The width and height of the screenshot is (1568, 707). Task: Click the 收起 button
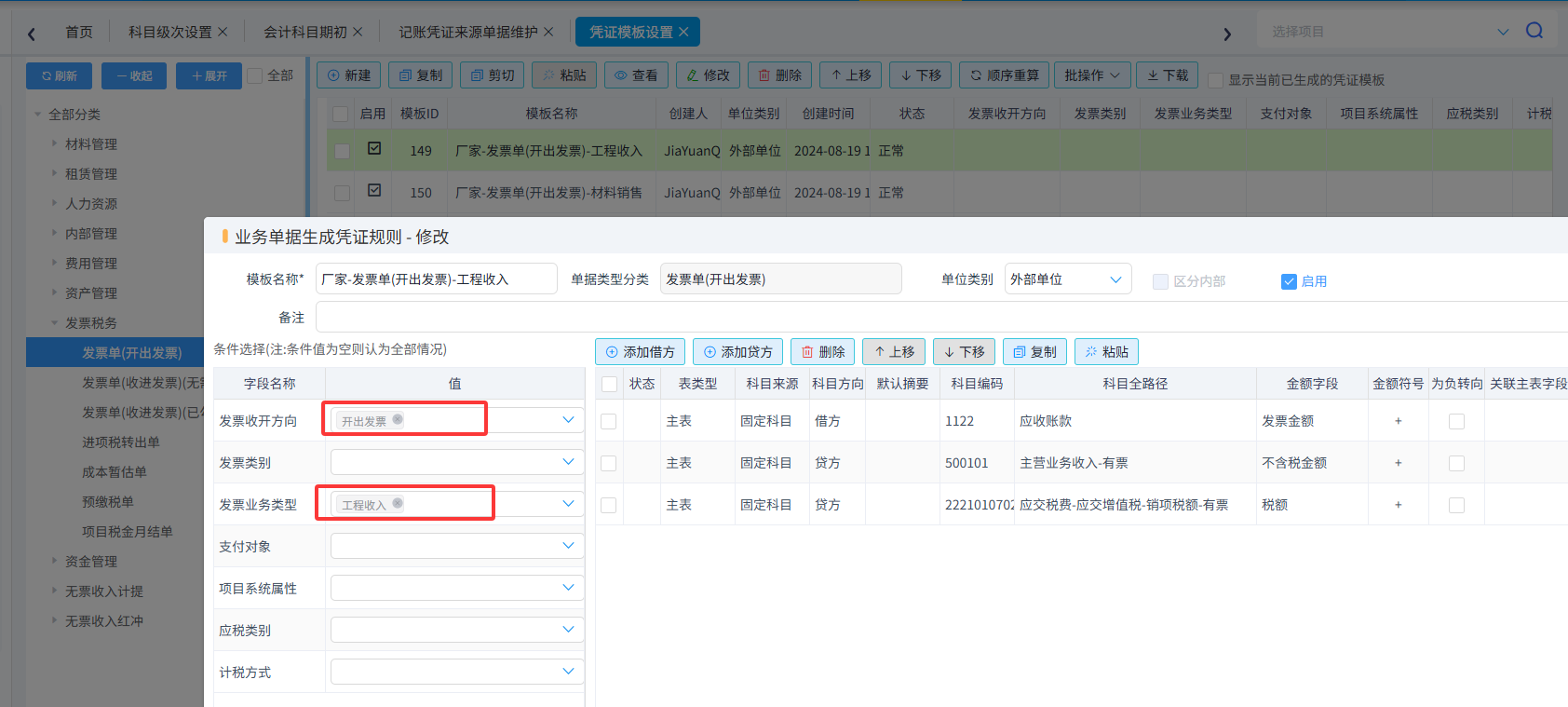(134, 76)
